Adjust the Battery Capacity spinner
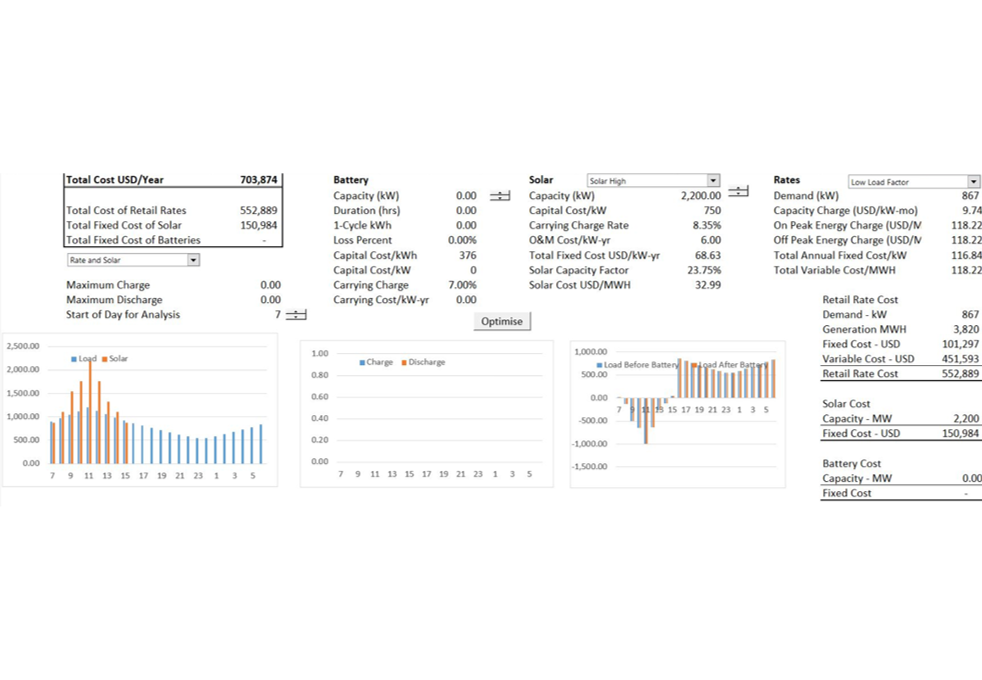982x680 pixels. point(500,196)
